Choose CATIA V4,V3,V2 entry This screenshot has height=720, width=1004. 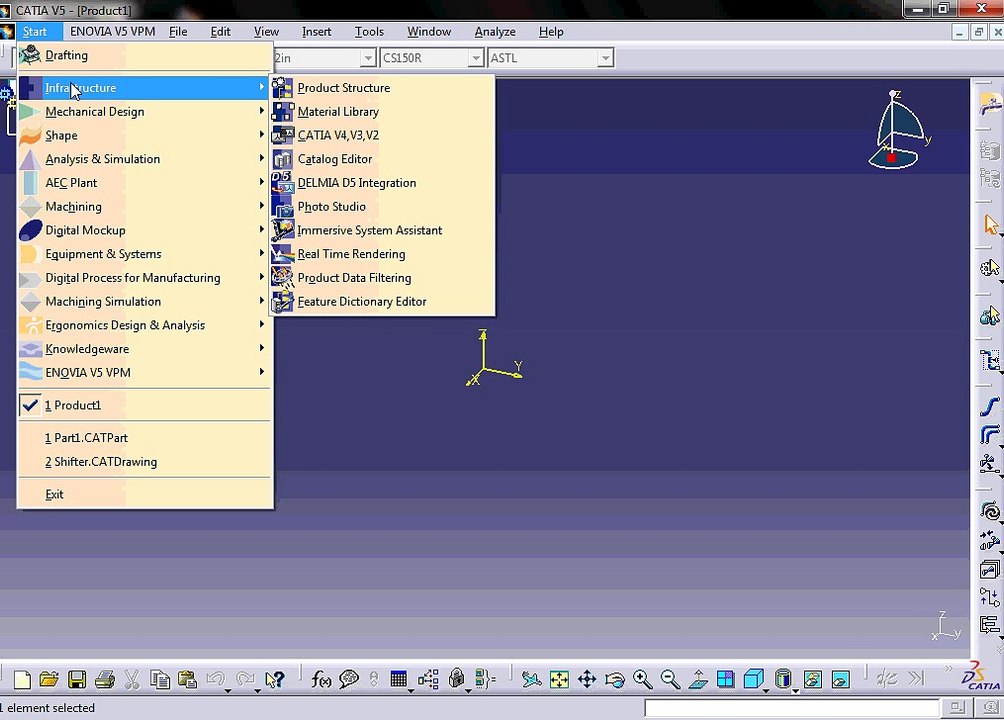pyautogui.click(x=382, y=135)
